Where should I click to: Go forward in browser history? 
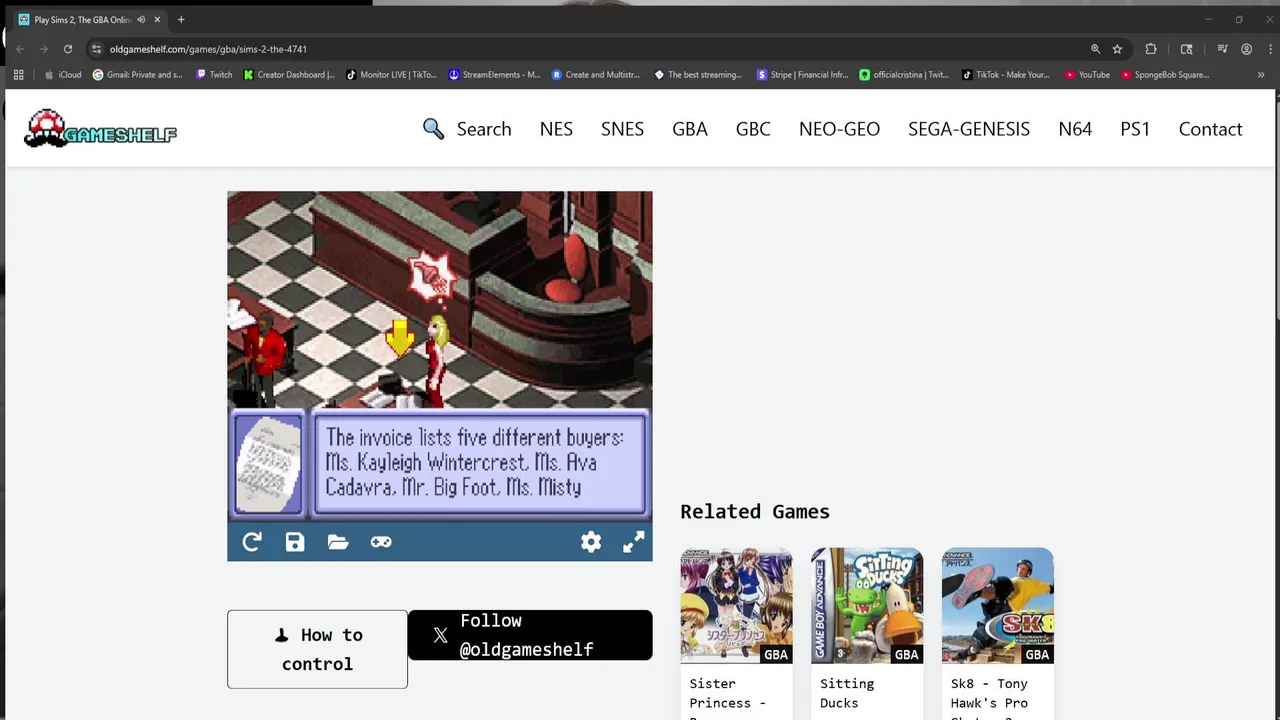(x=44, y=49)
